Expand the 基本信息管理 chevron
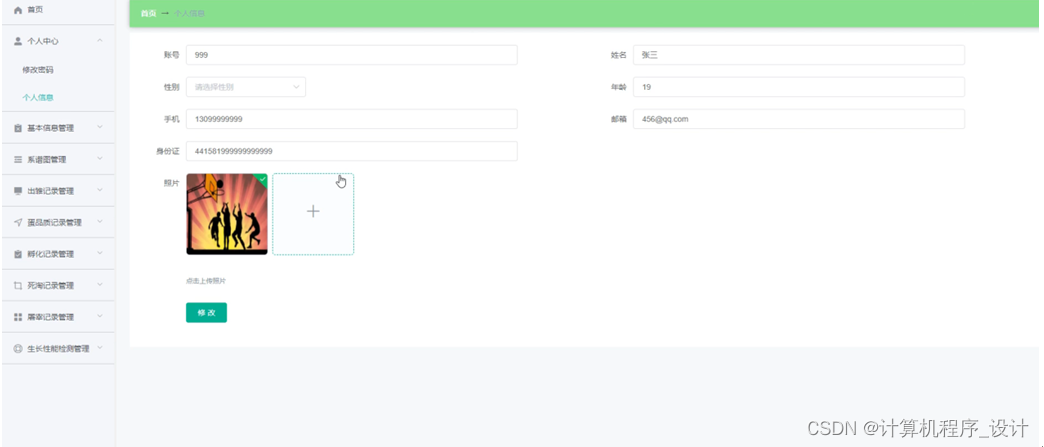Screen dimensions: 1044x447 tap(100, 127)
